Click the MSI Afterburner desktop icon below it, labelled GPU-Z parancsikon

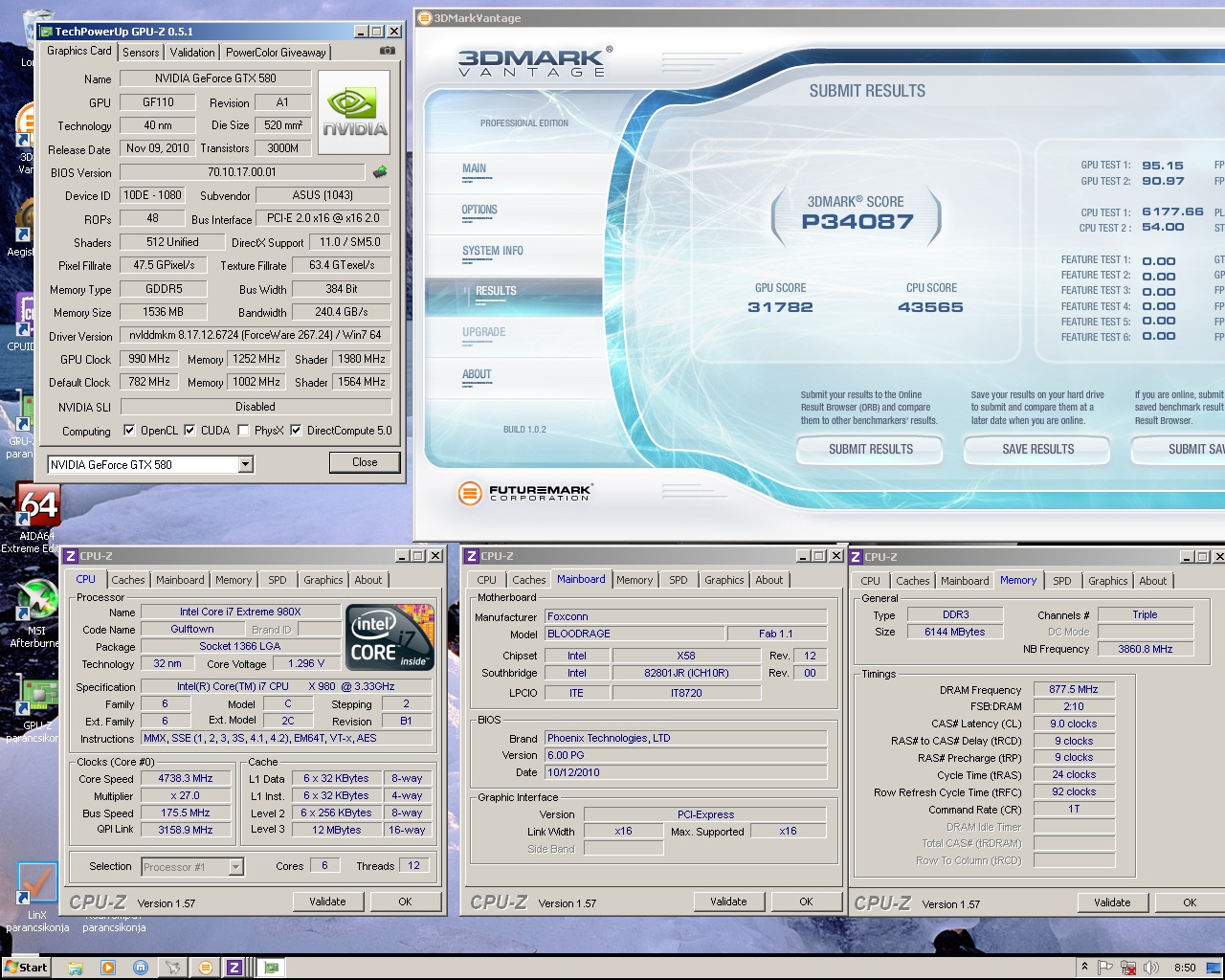36,709
